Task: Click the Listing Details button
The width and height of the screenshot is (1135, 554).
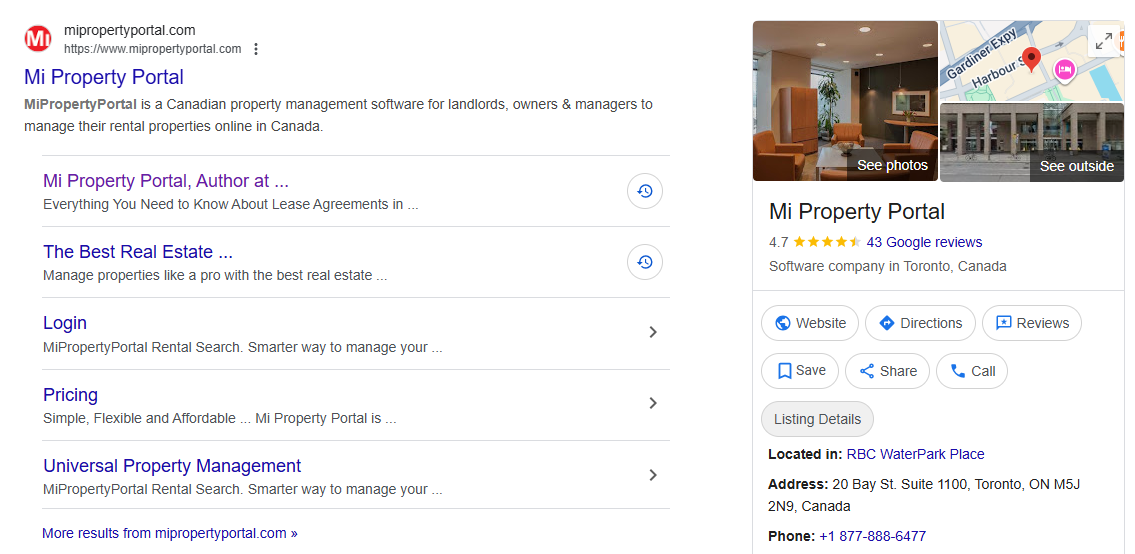Action: 817,419
